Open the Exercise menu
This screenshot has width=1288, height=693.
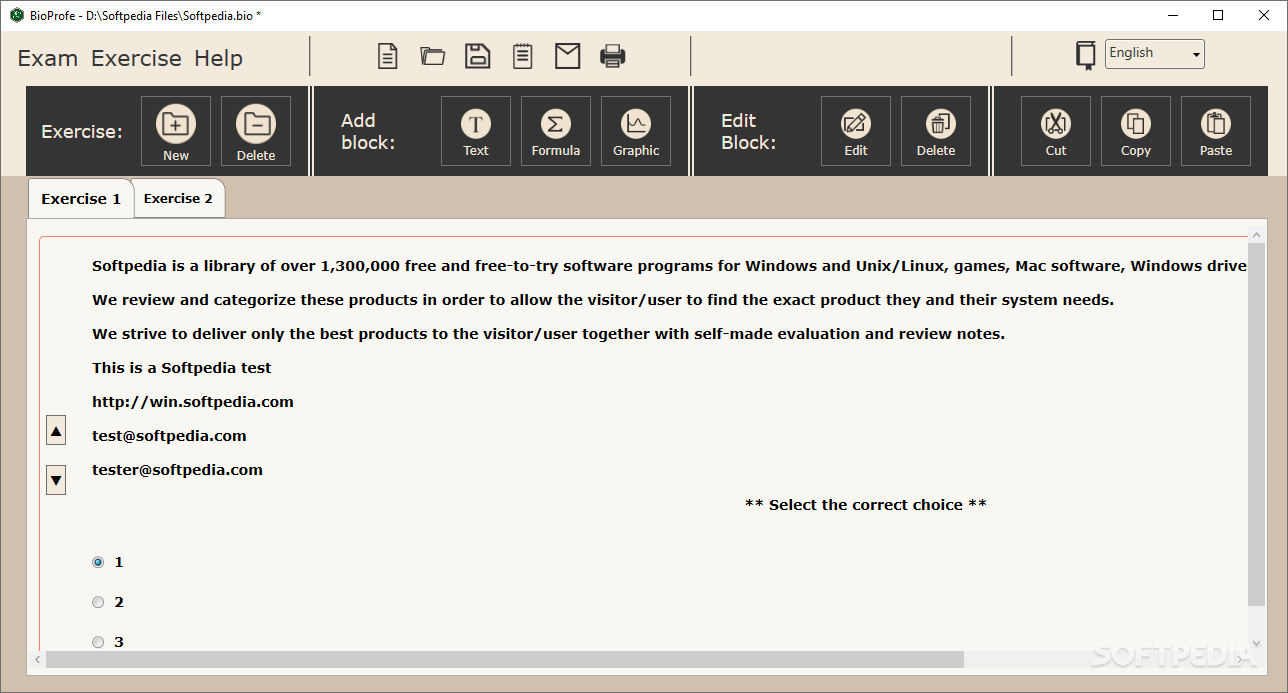(x=136, y=58)
